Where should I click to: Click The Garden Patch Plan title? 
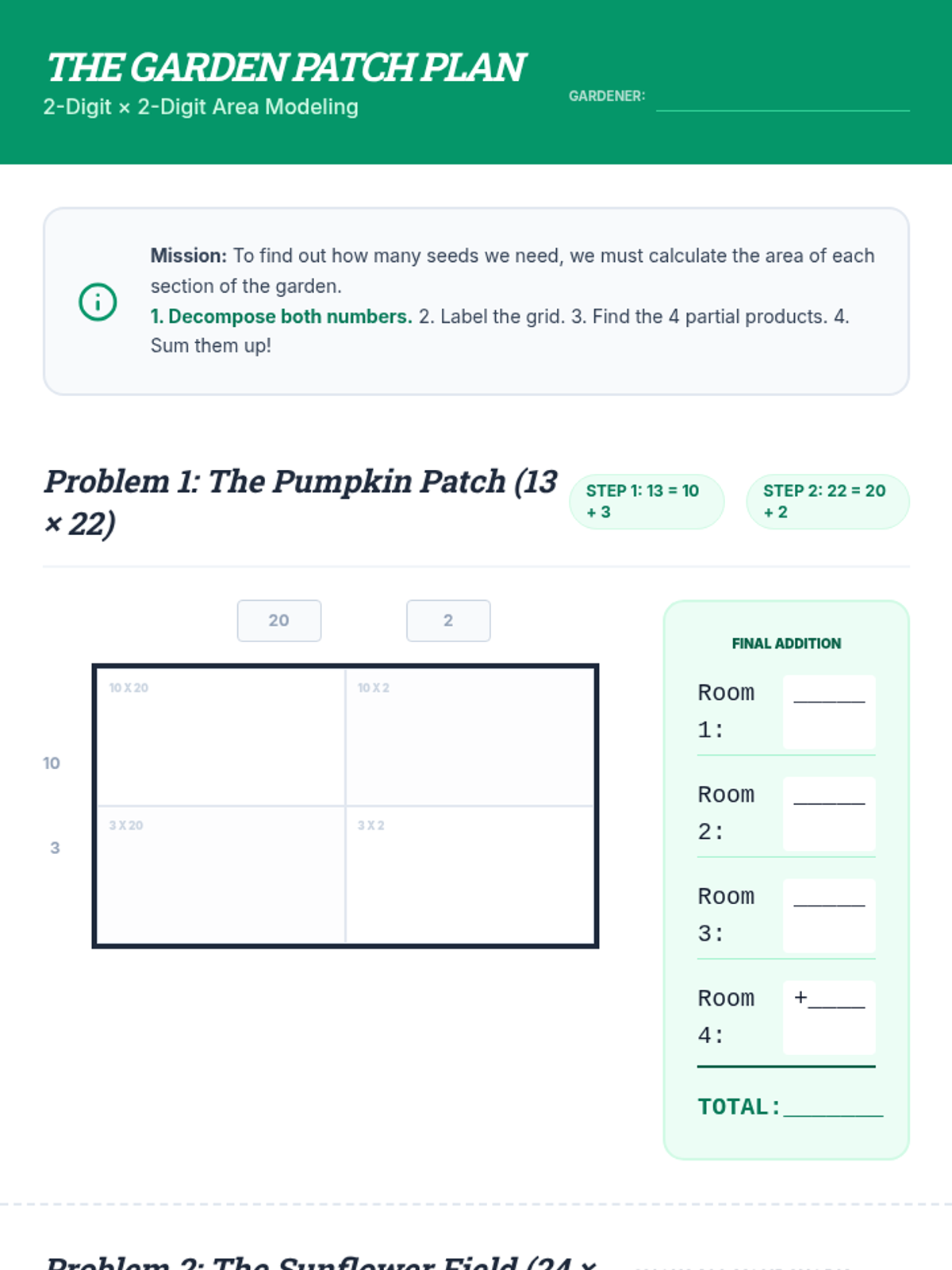286,67
